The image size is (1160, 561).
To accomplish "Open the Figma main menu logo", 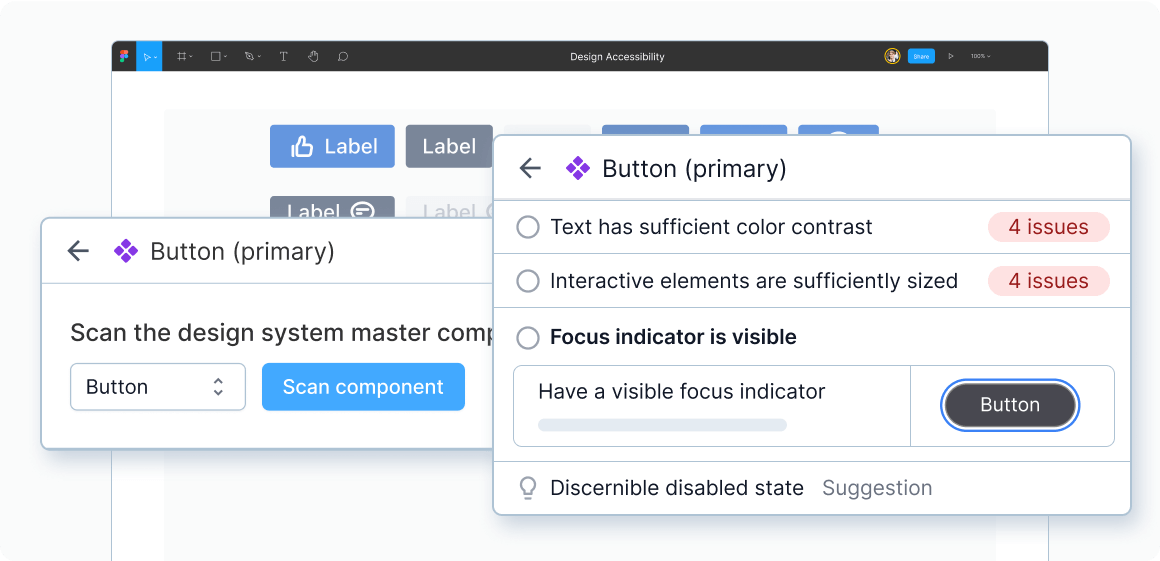I will click(x=124, y=57).
